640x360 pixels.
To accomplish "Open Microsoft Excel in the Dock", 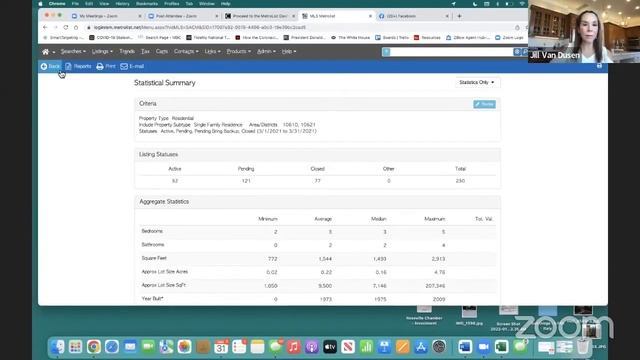I will [502, 347].
